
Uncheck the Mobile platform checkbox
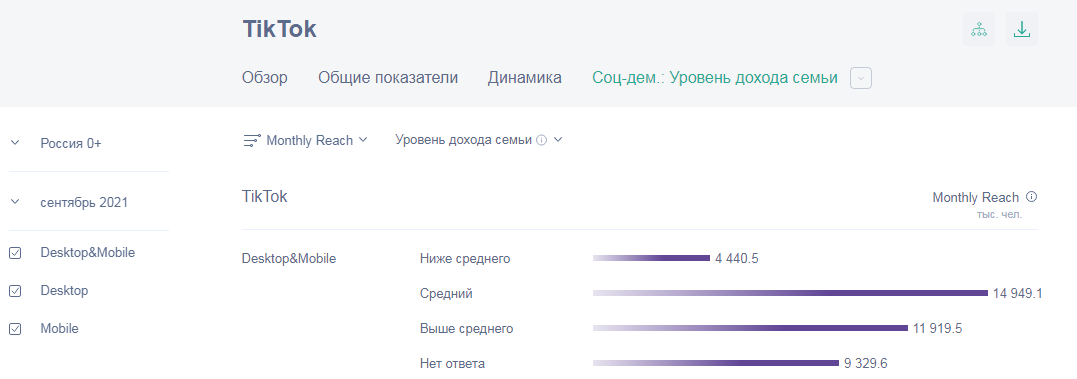pyautogui.click(x=15, y=329)
